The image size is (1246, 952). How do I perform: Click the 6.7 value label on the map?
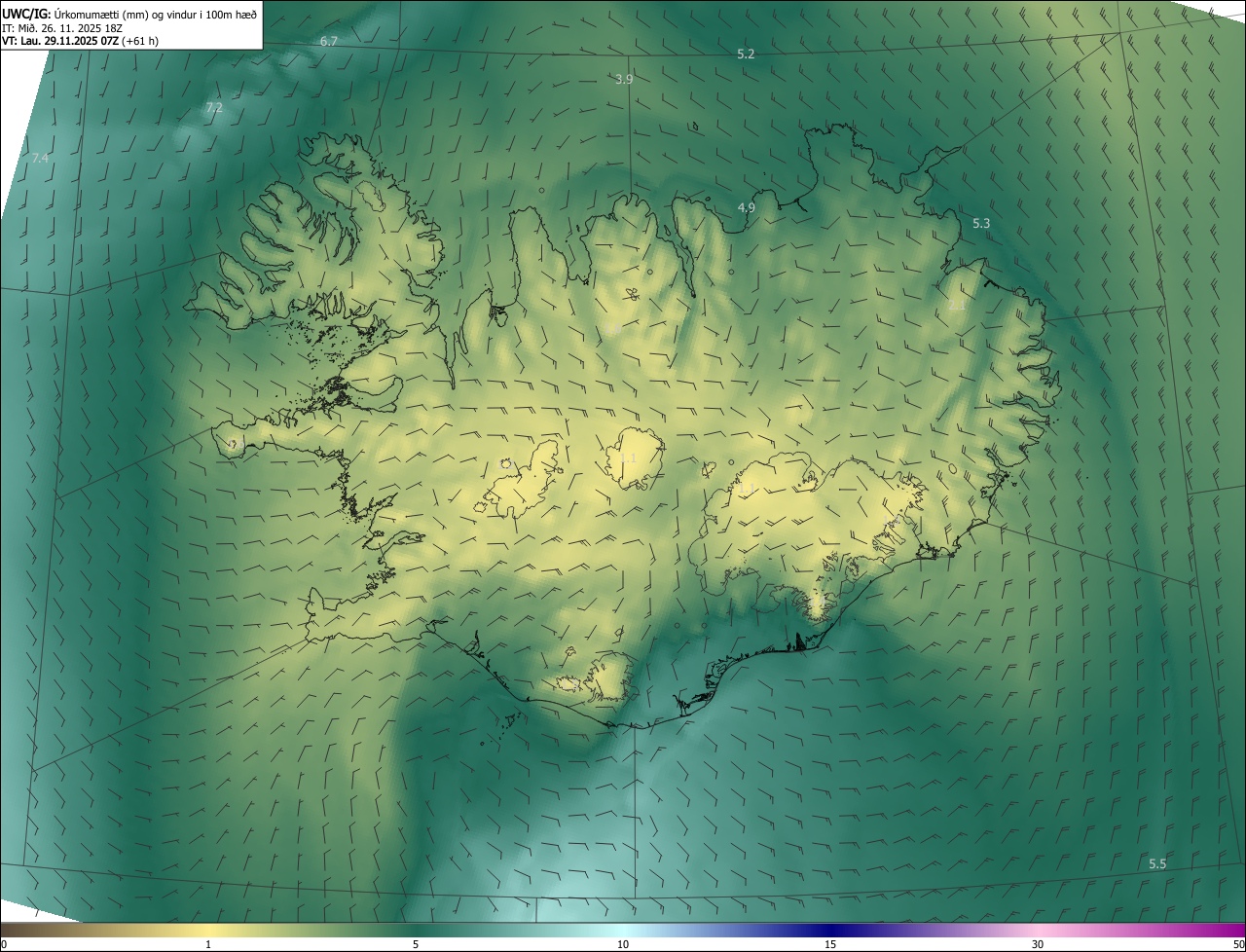click(x=329, y=42)
